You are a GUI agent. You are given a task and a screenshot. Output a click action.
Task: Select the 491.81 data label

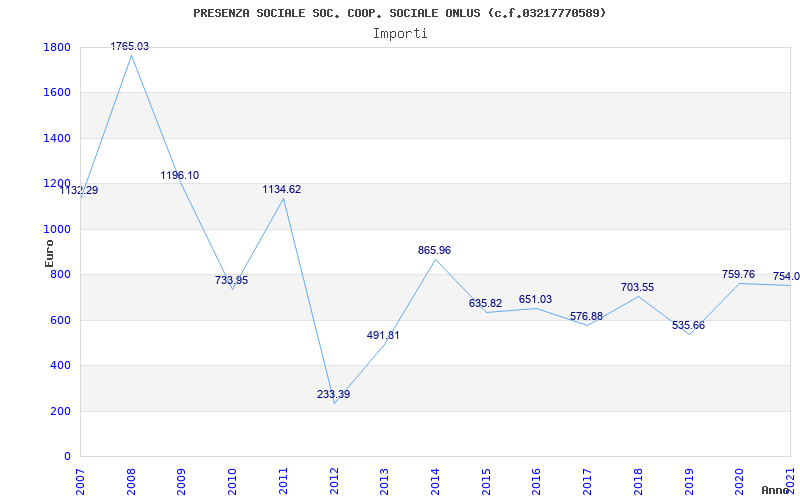point(383,336)
